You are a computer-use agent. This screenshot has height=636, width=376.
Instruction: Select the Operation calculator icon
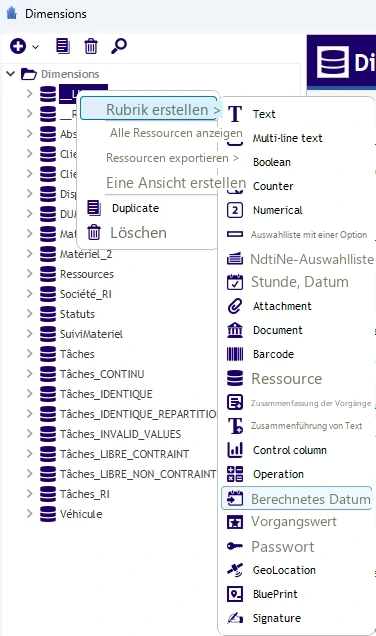click(235, 474)
